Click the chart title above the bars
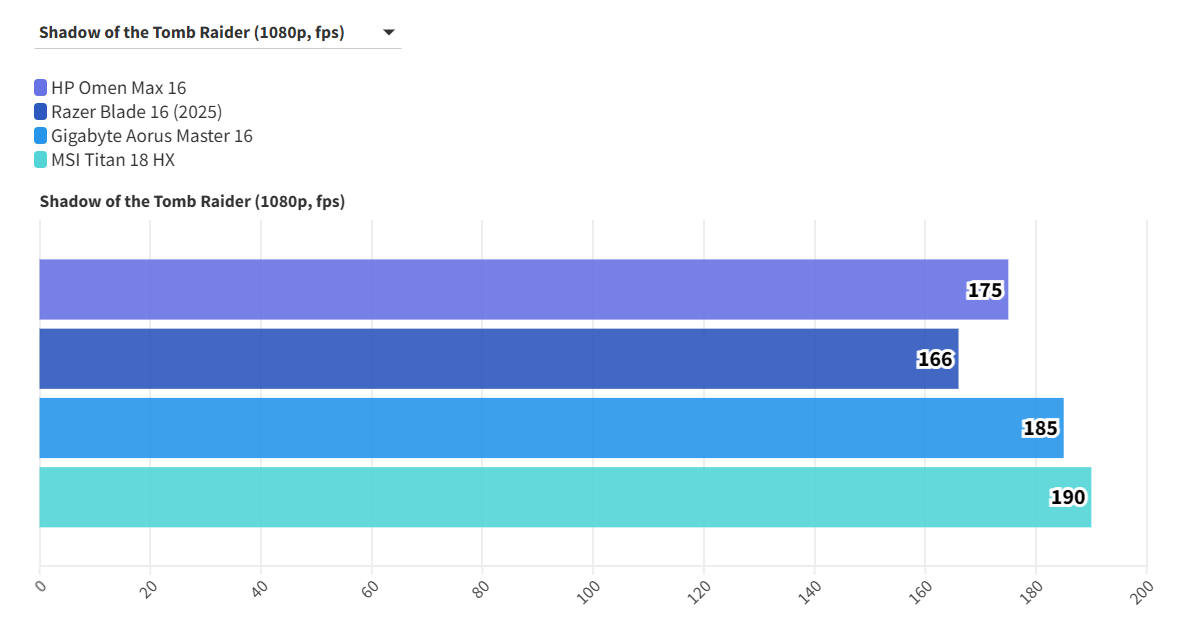The height and width of the screenshot is (620, 1185). 192,202
